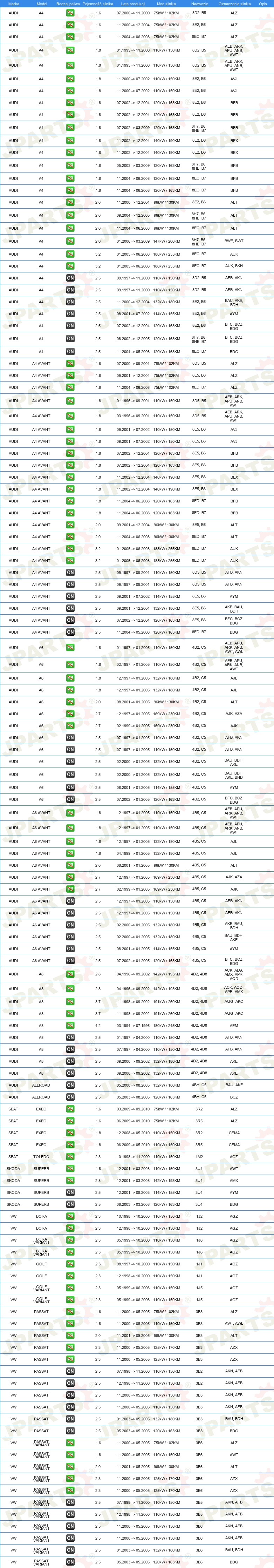
Task: Click '147kW / 200KM' power cell
Action: tap(166, 241)
